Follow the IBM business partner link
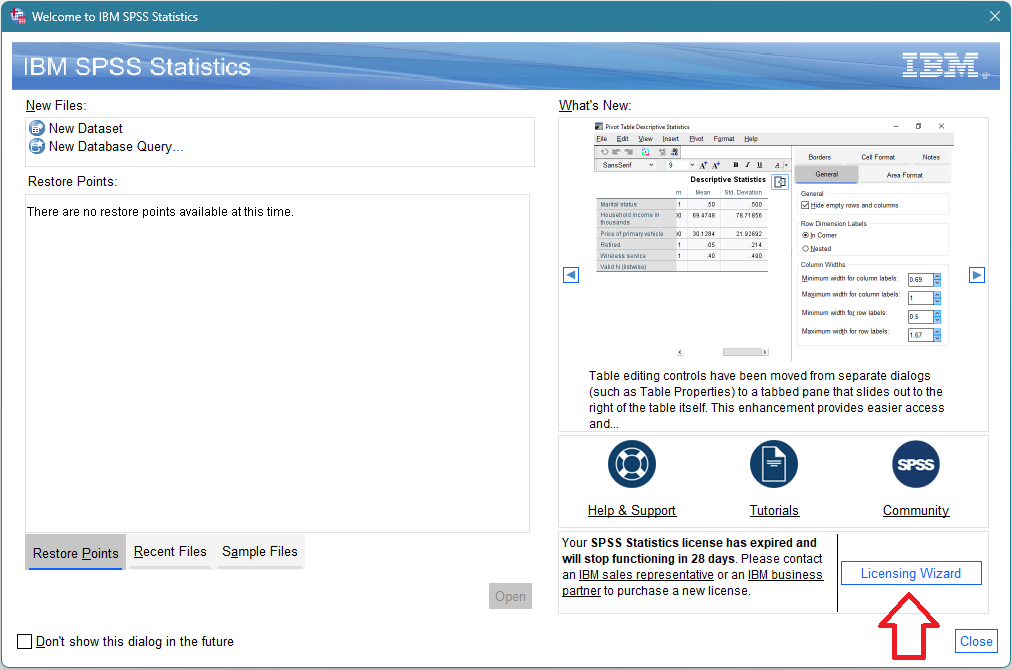This screenshot has width=1012, height=670. coord(693,583)
